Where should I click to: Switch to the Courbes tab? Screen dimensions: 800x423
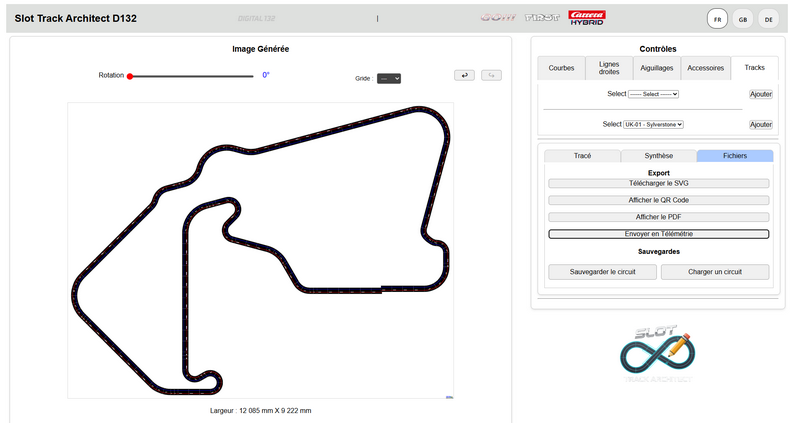point(561,68)
